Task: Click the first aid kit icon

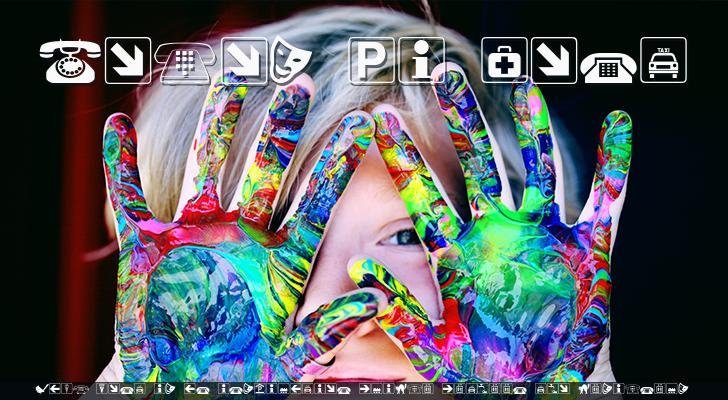Action: click(504, 60)
